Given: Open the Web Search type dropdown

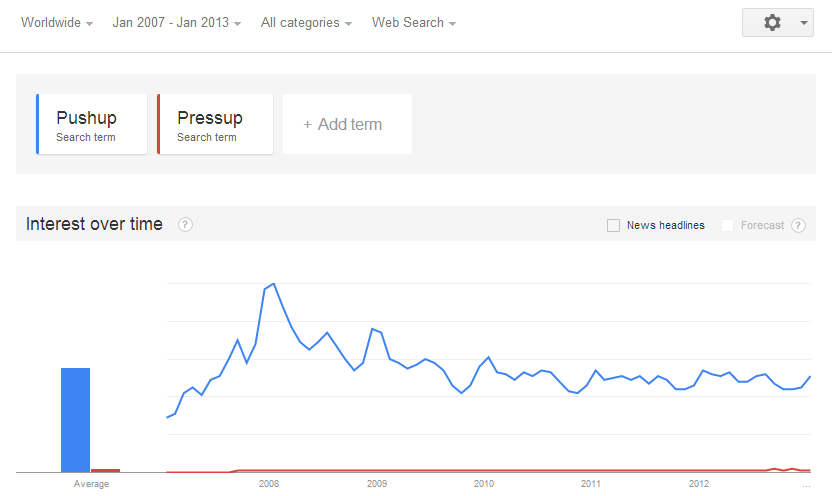Looking at the screenshot, I should tap(413, 23).
